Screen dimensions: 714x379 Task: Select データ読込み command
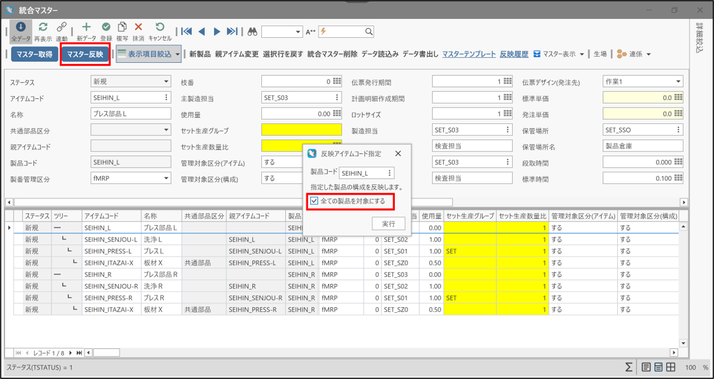[x=380, y=54]
